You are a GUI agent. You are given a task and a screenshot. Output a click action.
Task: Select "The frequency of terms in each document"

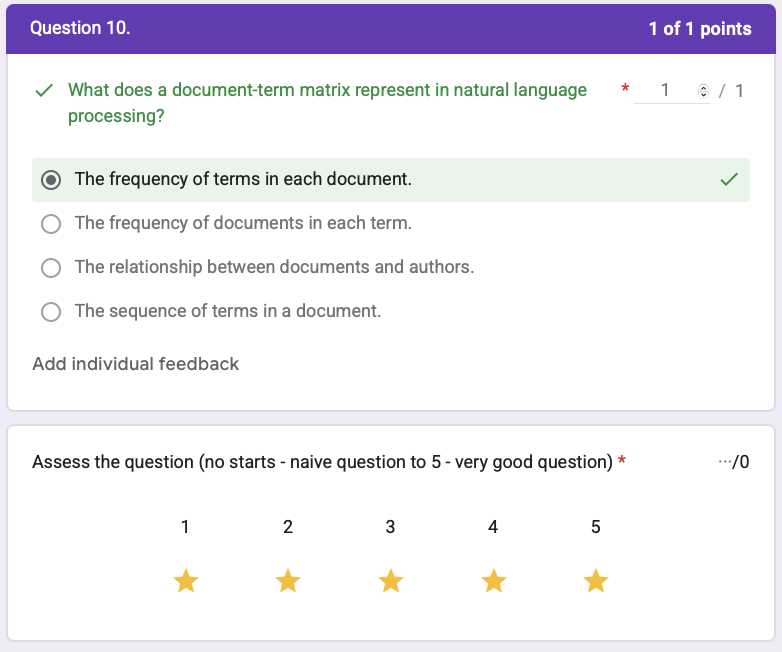(51, 180)
